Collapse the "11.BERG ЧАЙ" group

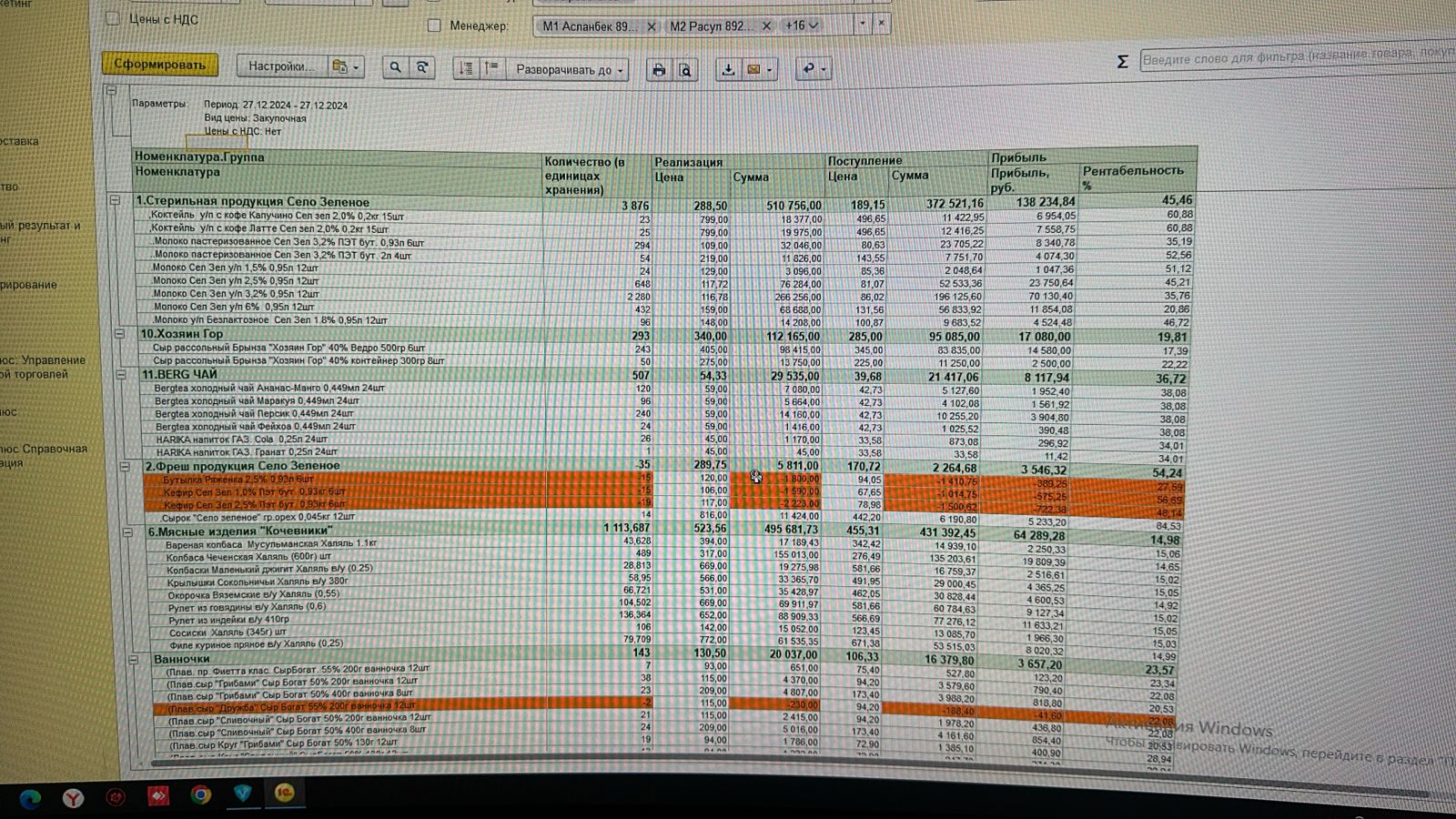click(120, 374)
